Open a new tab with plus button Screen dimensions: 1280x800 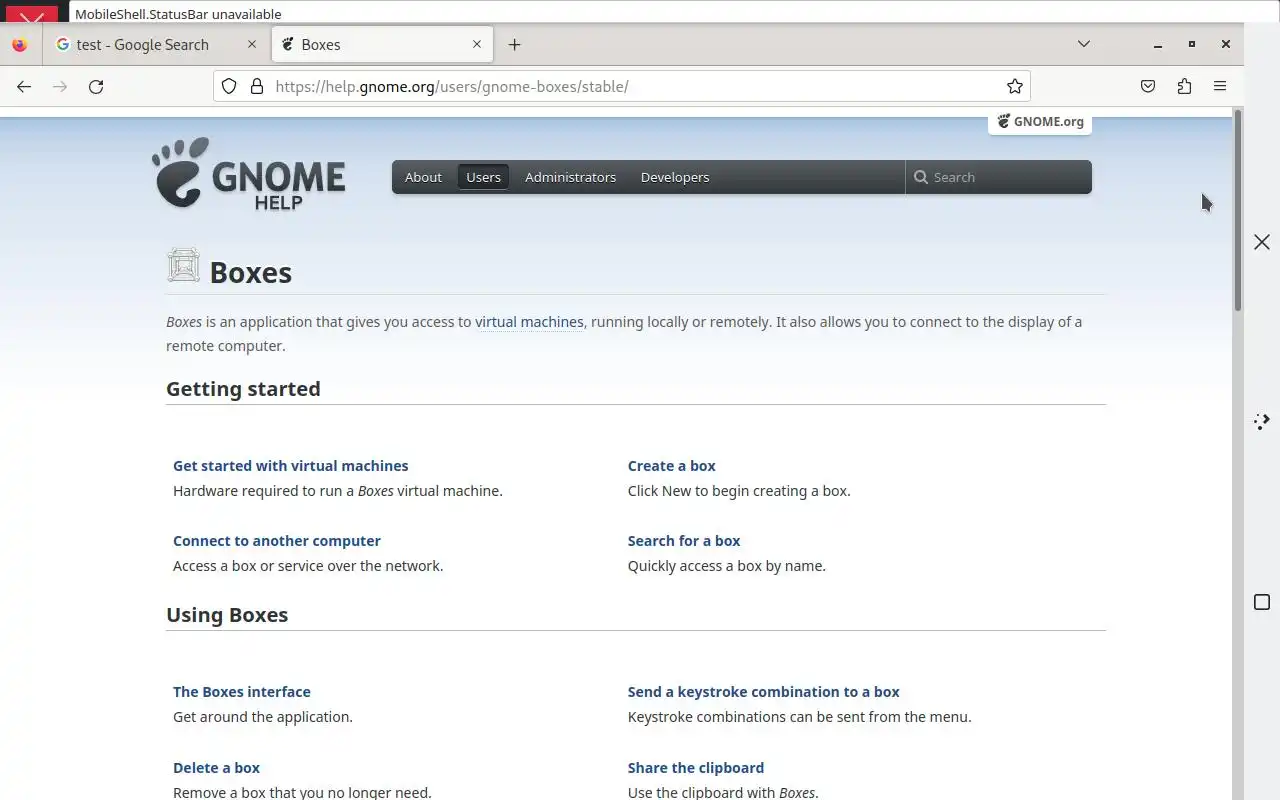(x=514, y=45)
